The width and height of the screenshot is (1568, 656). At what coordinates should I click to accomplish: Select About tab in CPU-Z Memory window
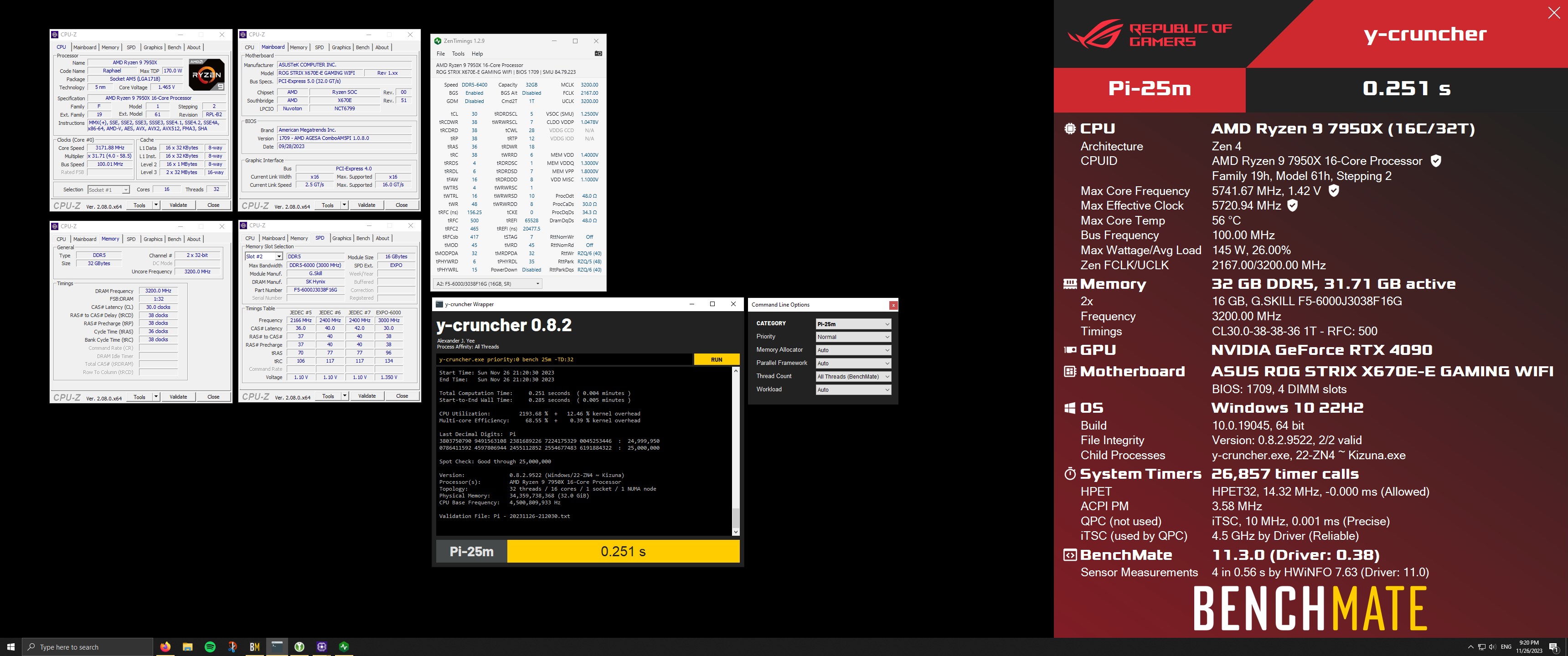(x=194, y=239)
